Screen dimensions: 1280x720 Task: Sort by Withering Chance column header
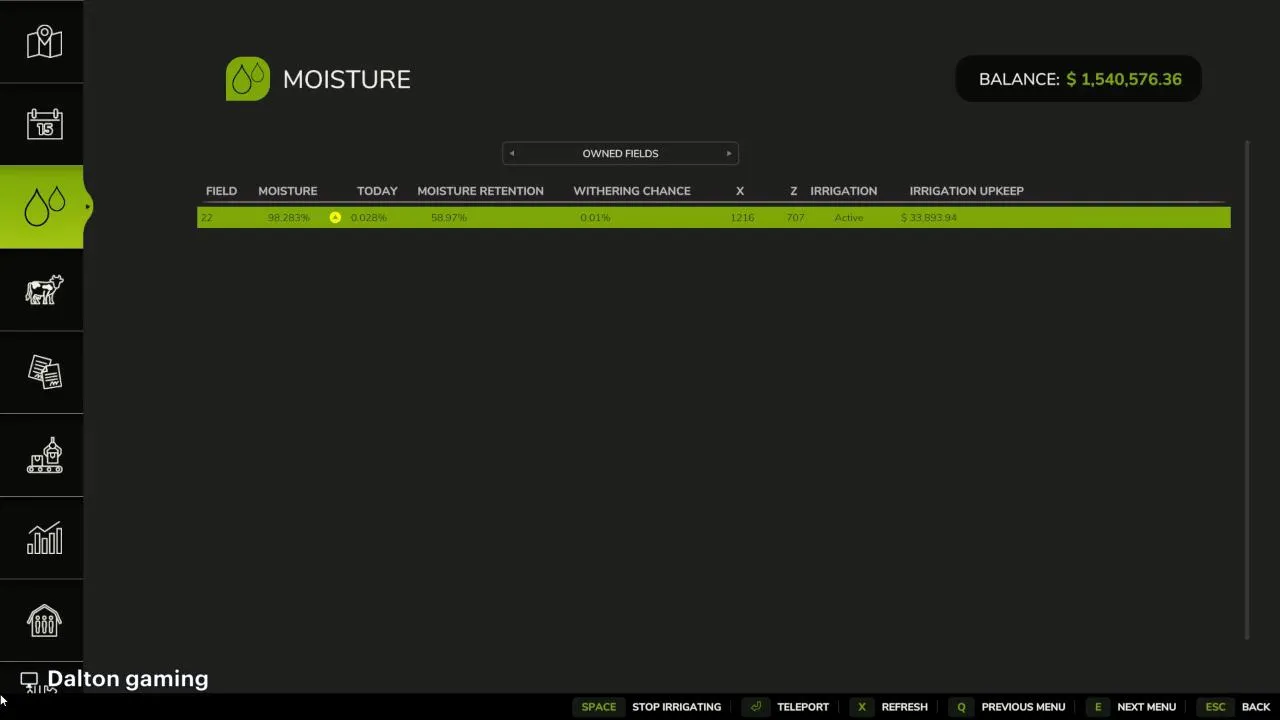coord(632,191)
